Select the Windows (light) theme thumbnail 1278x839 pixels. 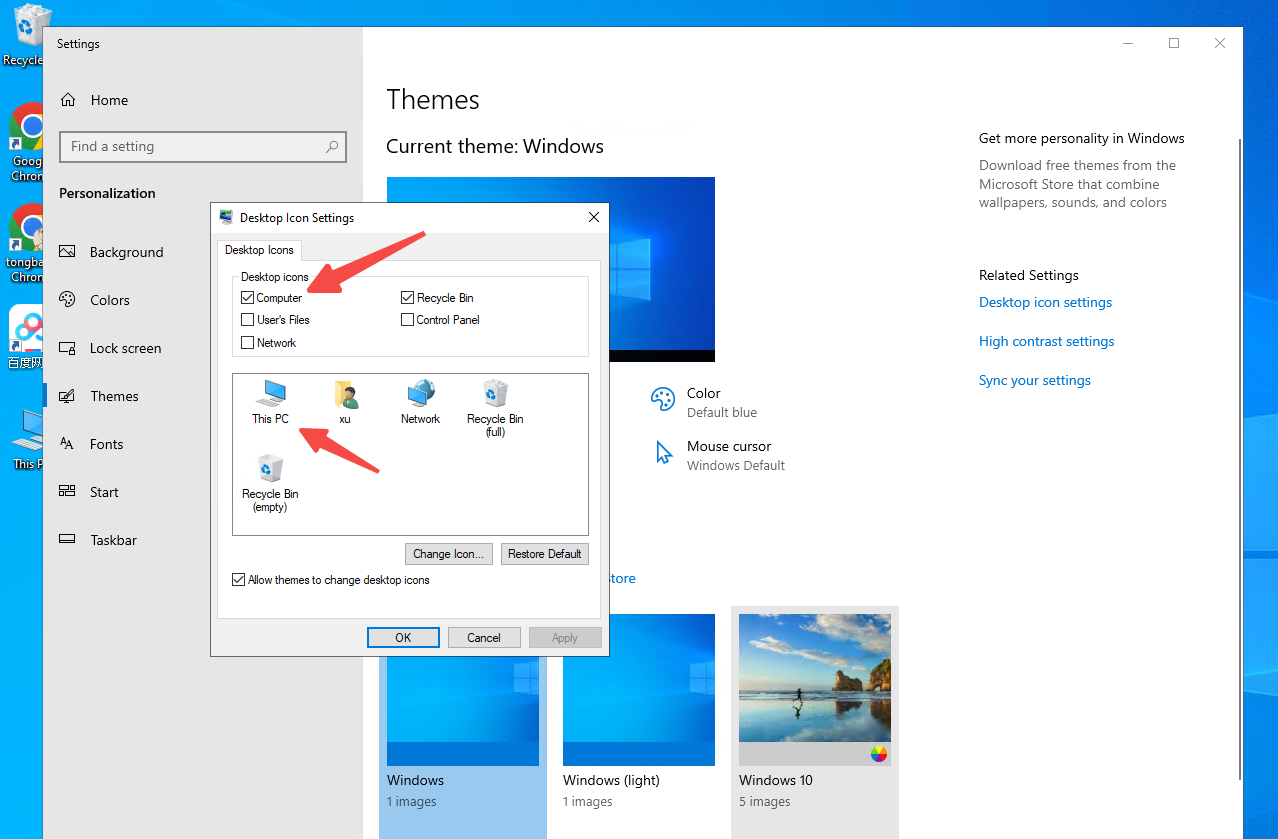click(x=639, y=690)
